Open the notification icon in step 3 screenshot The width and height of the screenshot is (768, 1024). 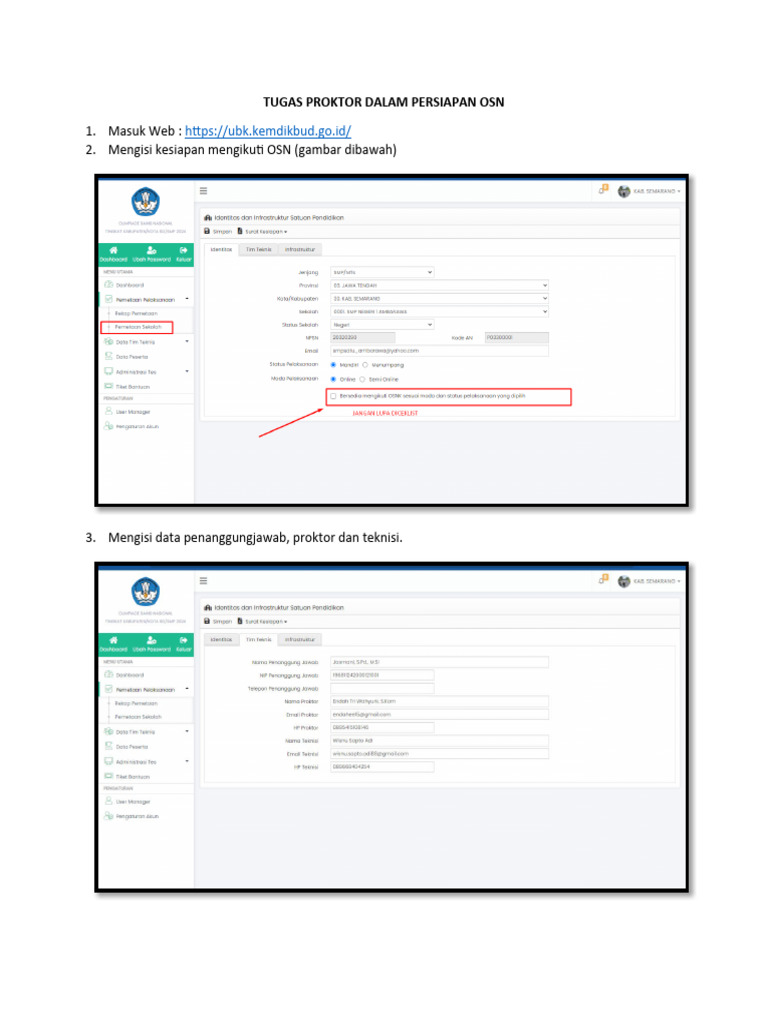click(x=603, y=579)
